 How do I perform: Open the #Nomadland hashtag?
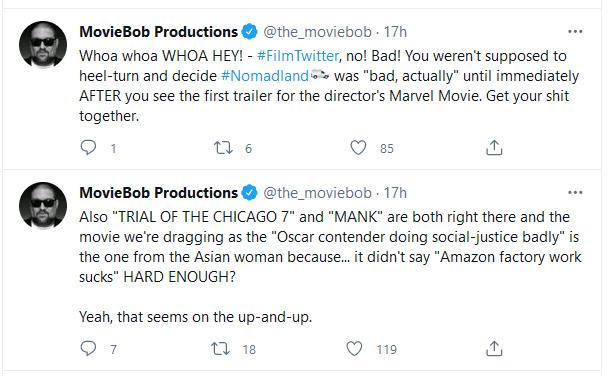(265, 76)
